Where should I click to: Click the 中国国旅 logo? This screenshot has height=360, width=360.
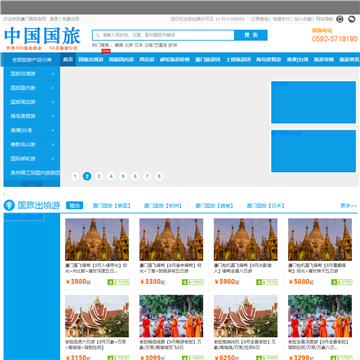(x=42, y=36)
